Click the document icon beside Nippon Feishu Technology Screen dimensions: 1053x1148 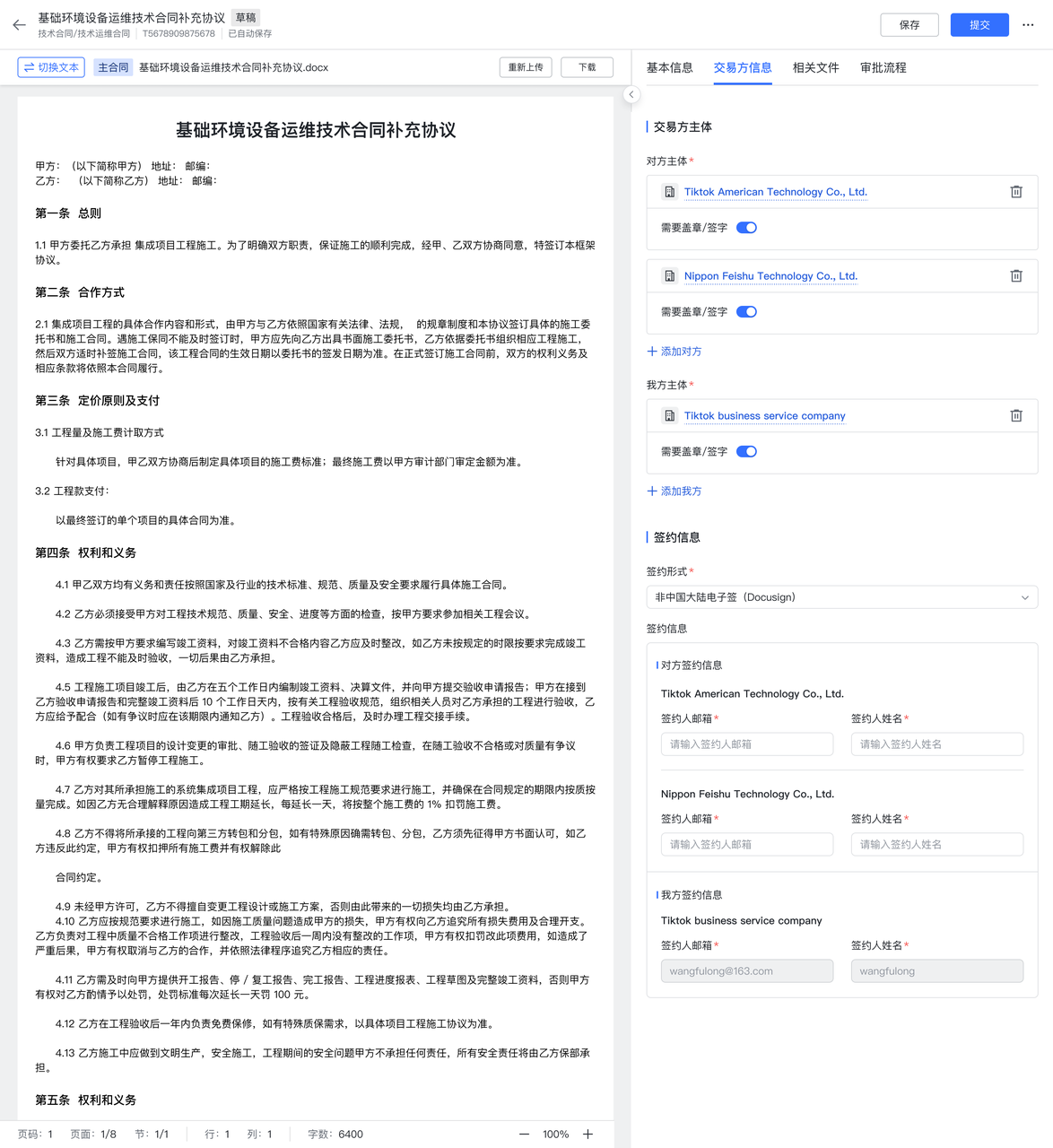point(669,275)
